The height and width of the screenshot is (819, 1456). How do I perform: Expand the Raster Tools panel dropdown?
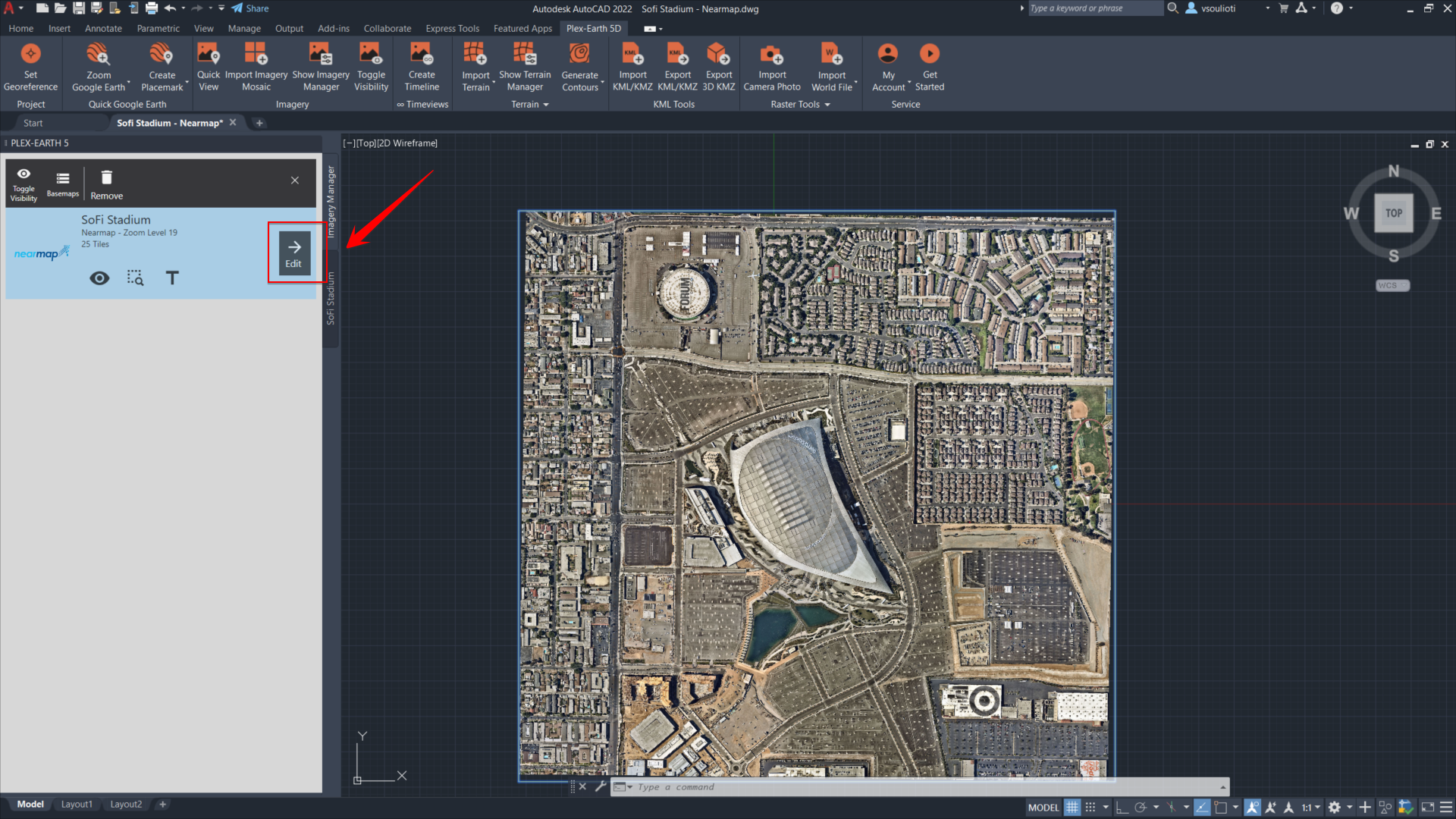click(x=800, y=105)
